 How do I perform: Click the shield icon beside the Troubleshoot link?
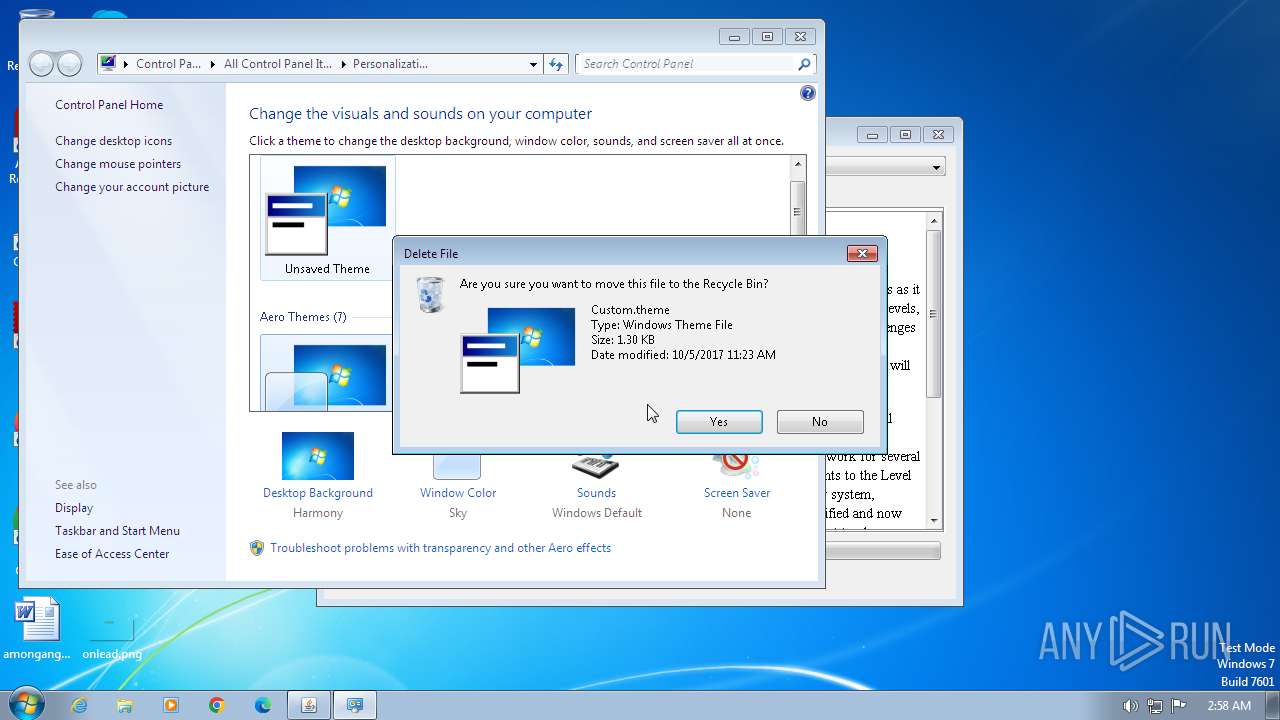point(257,548)
